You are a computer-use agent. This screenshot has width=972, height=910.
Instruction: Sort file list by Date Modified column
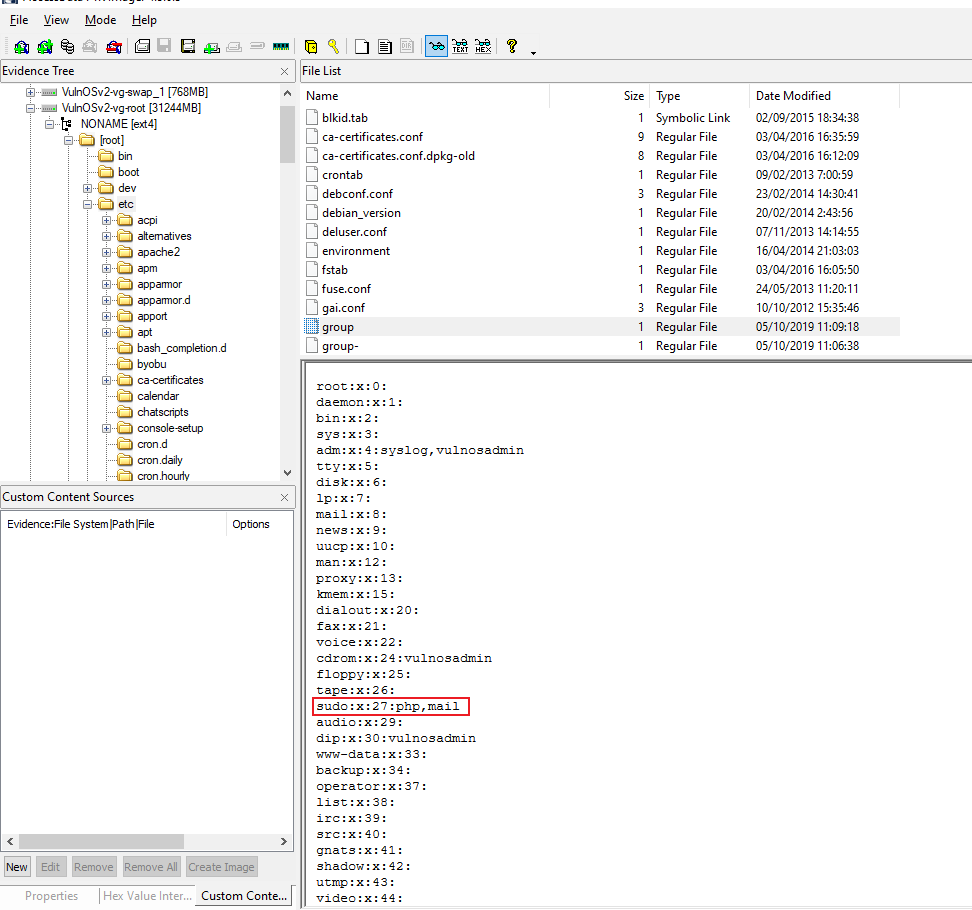pyautogui.click(x=793, y=96)
